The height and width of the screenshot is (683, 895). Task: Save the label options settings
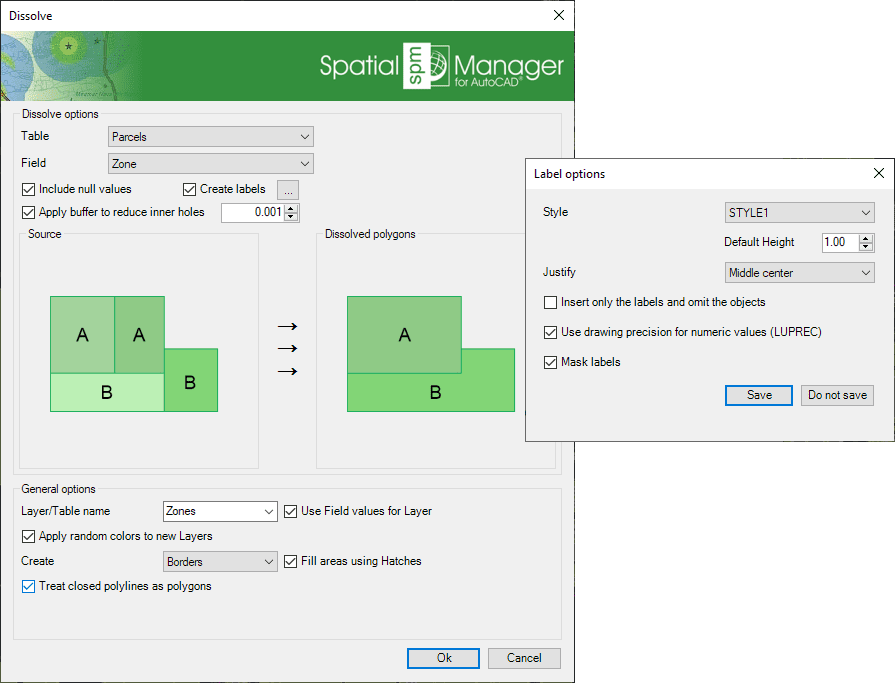(758, 395)
